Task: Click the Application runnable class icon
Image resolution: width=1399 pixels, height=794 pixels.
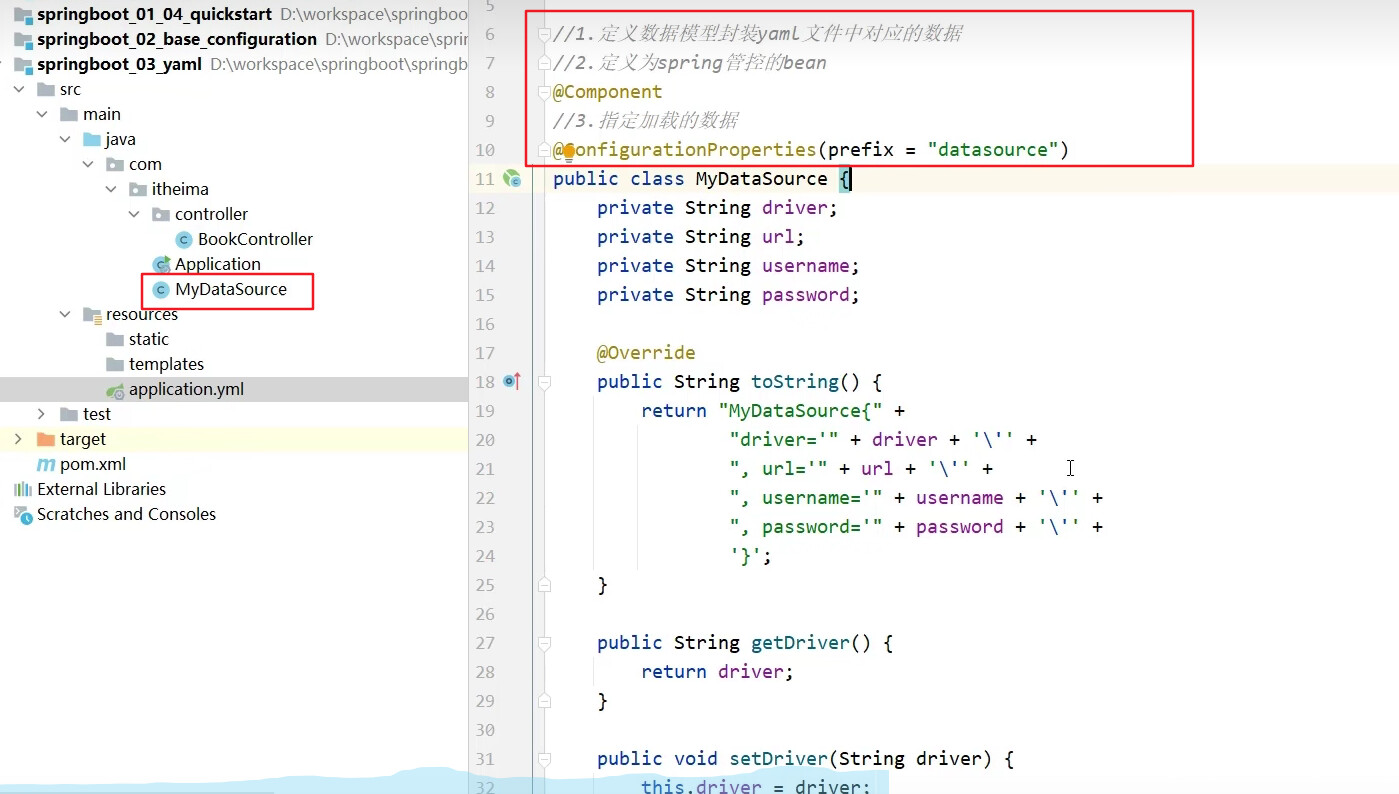Action: click(161, 264)
